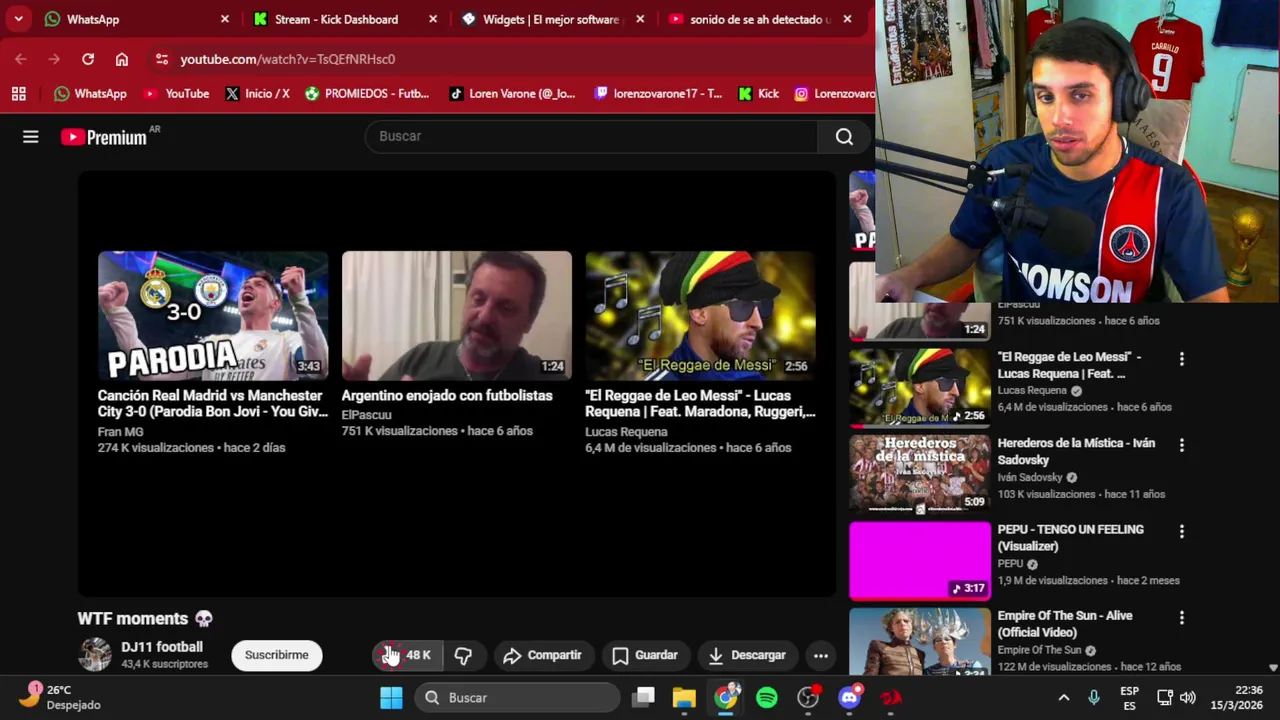Viewport: 1280px width, 720px height.
Task: Open the volume speaker tray icon
Action: 1187,697
